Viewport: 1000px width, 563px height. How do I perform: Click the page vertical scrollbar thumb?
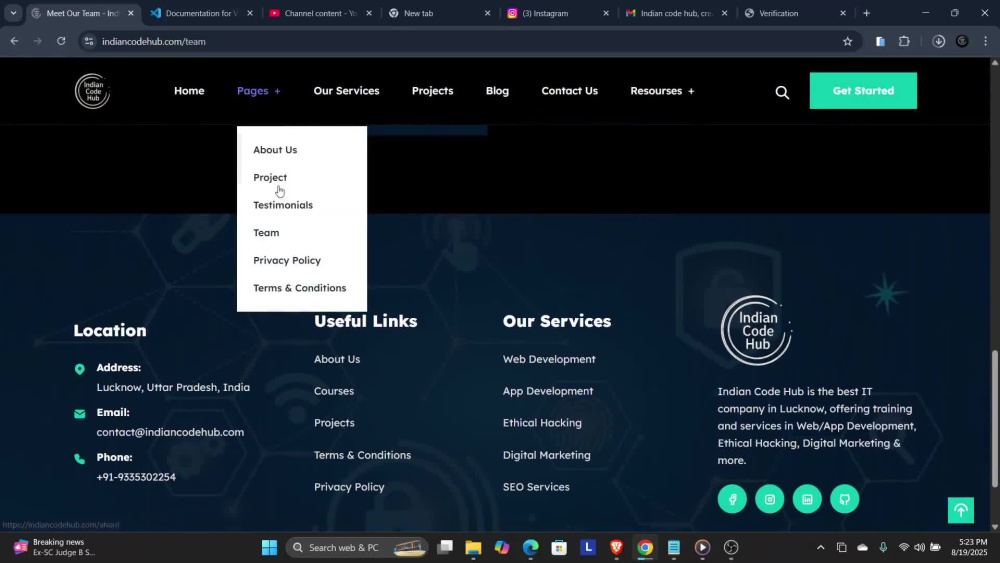[x=995, y=418]
